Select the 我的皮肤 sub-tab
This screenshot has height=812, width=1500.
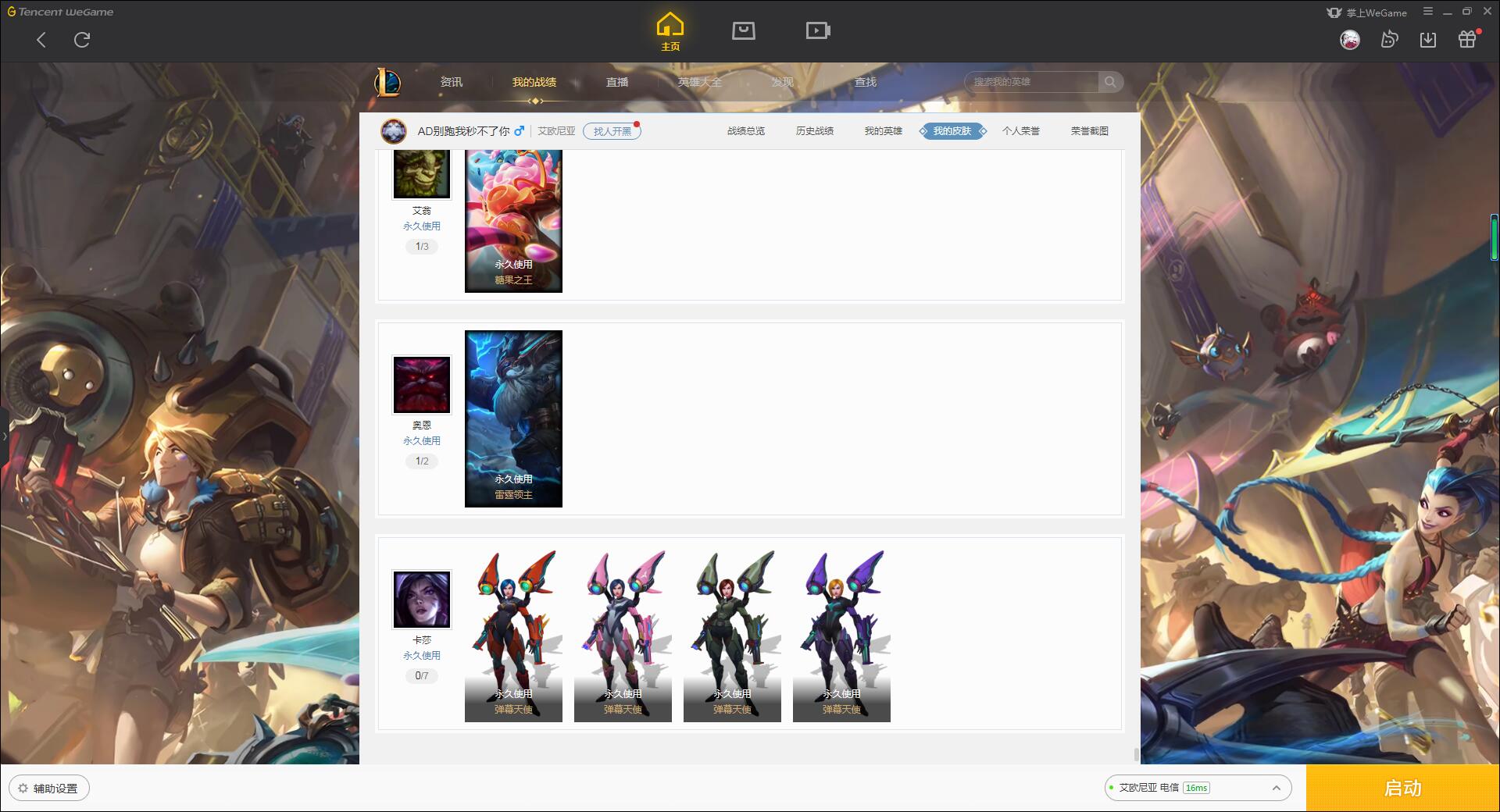(x=952, y=131)
